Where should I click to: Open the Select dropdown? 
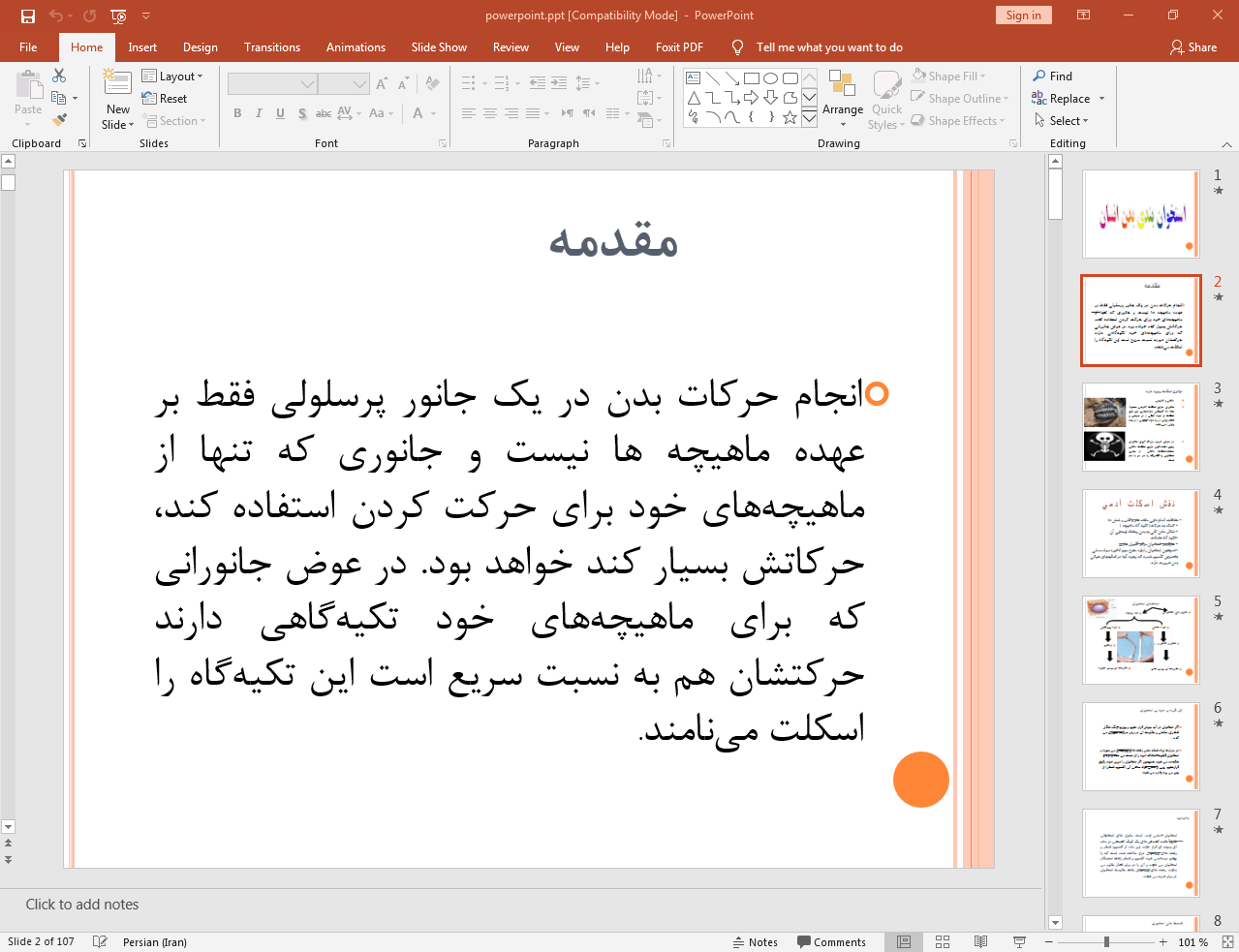[1061, 120]
